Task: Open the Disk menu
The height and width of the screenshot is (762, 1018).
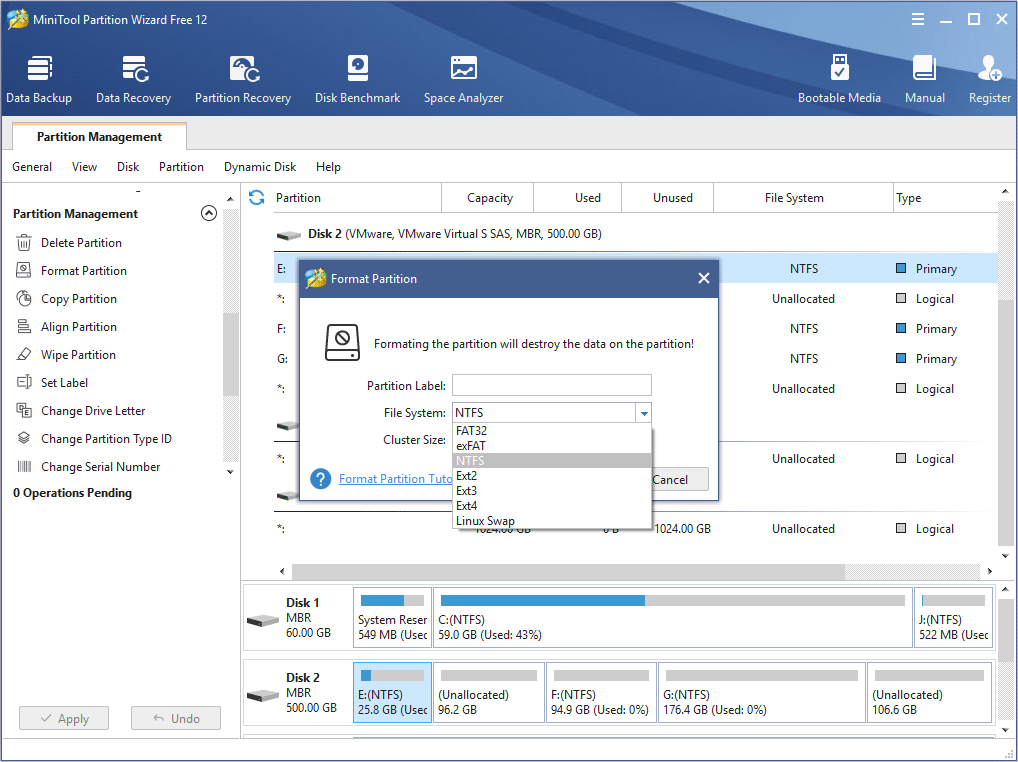Action: (128, 167)
